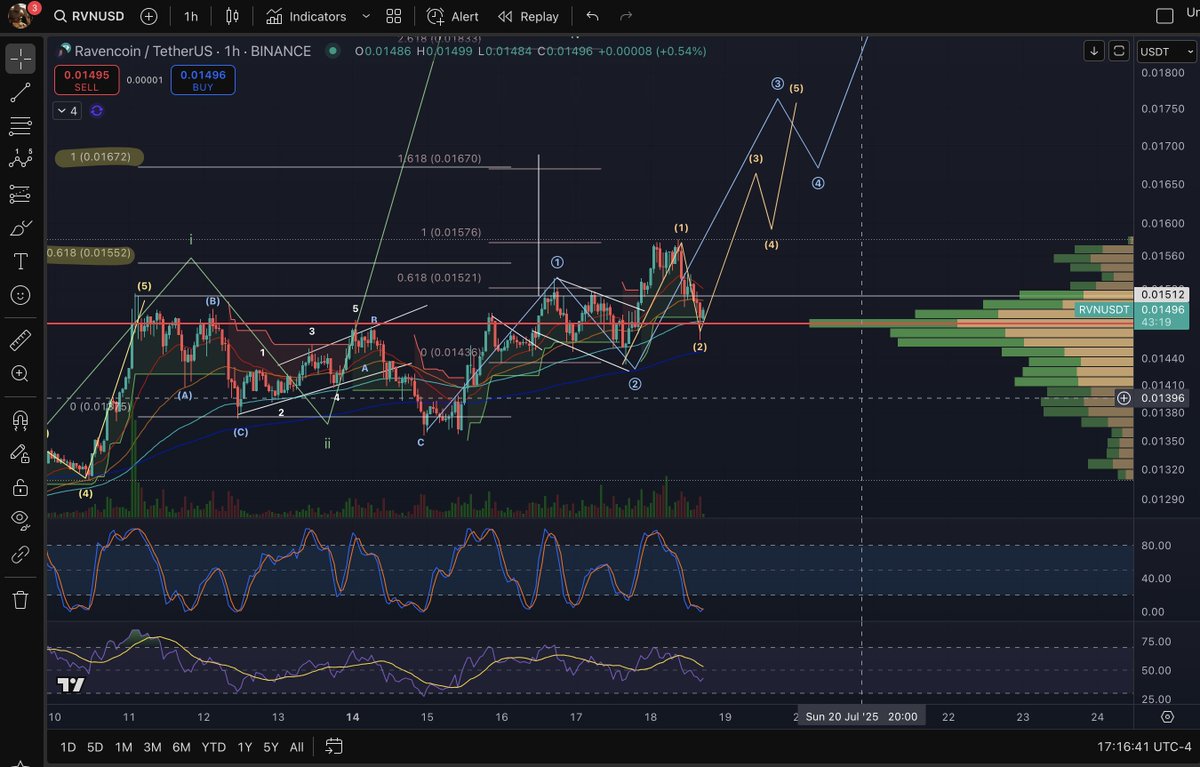Viewport: 1200px width, 767px height.
Task: Open the Fibonacci retracement tools
Action: point(20,126)
